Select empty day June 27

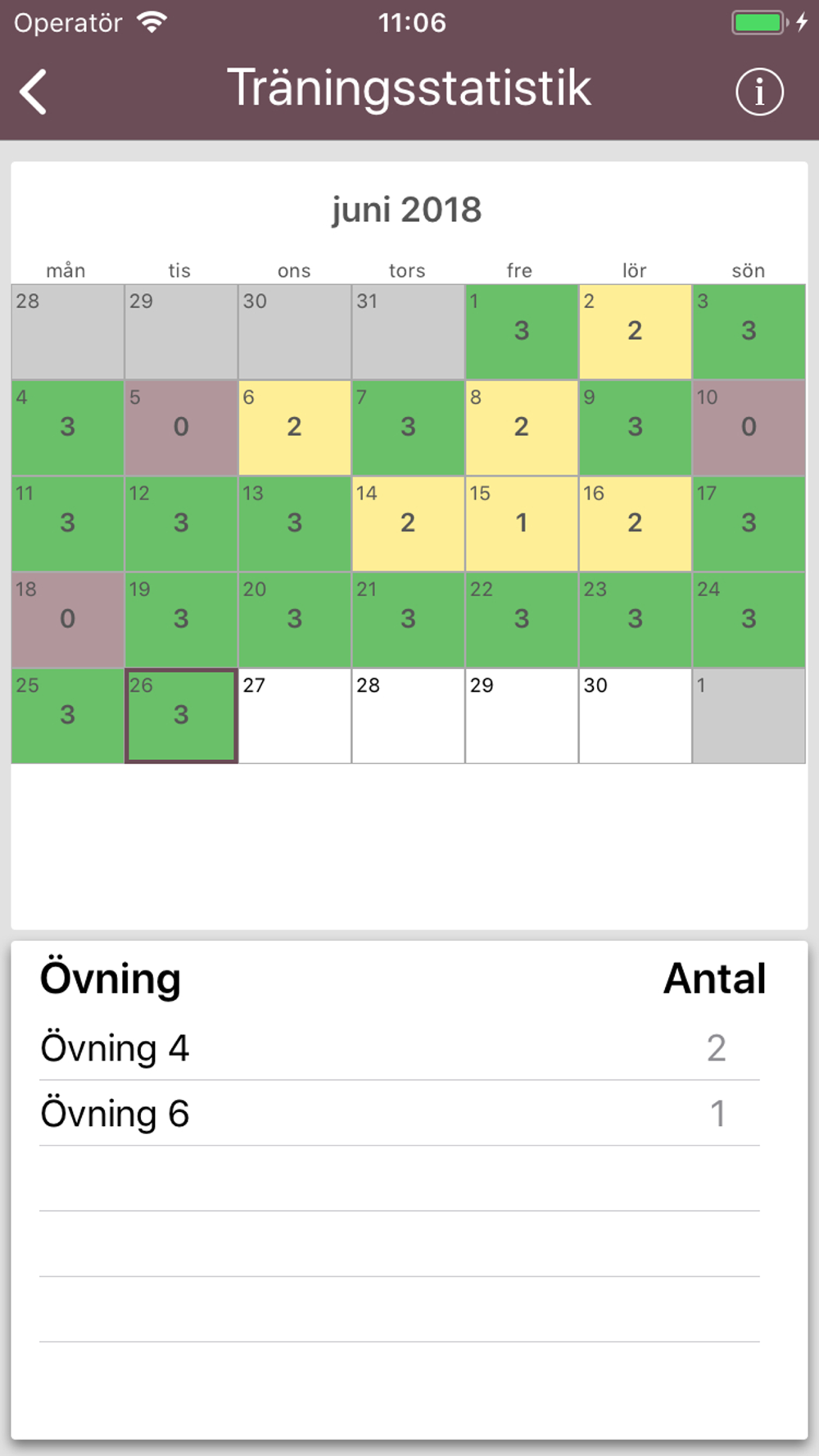tap(295, 716)
